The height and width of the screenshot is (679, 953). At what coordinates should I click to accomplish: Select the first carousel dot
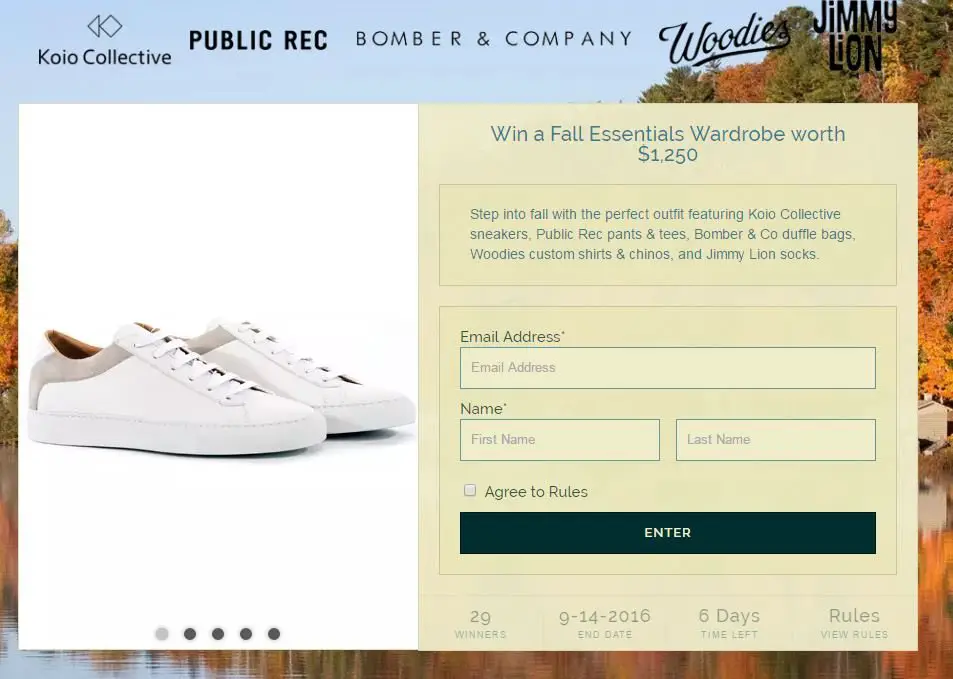tap(162, 633)
